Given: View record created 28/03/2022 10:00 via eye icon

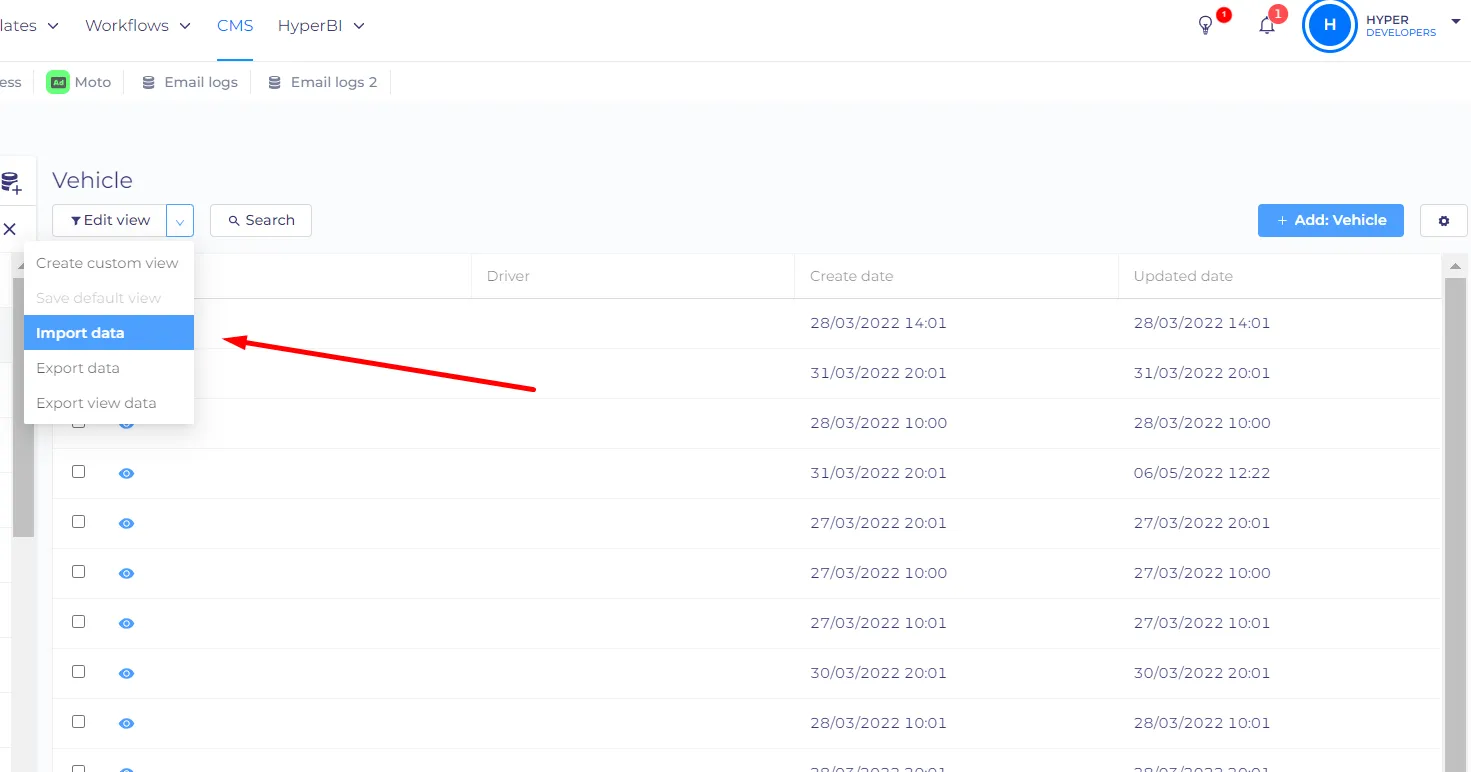Looking at the screenshot, I should pyautogui.click(x=126, y=424).
